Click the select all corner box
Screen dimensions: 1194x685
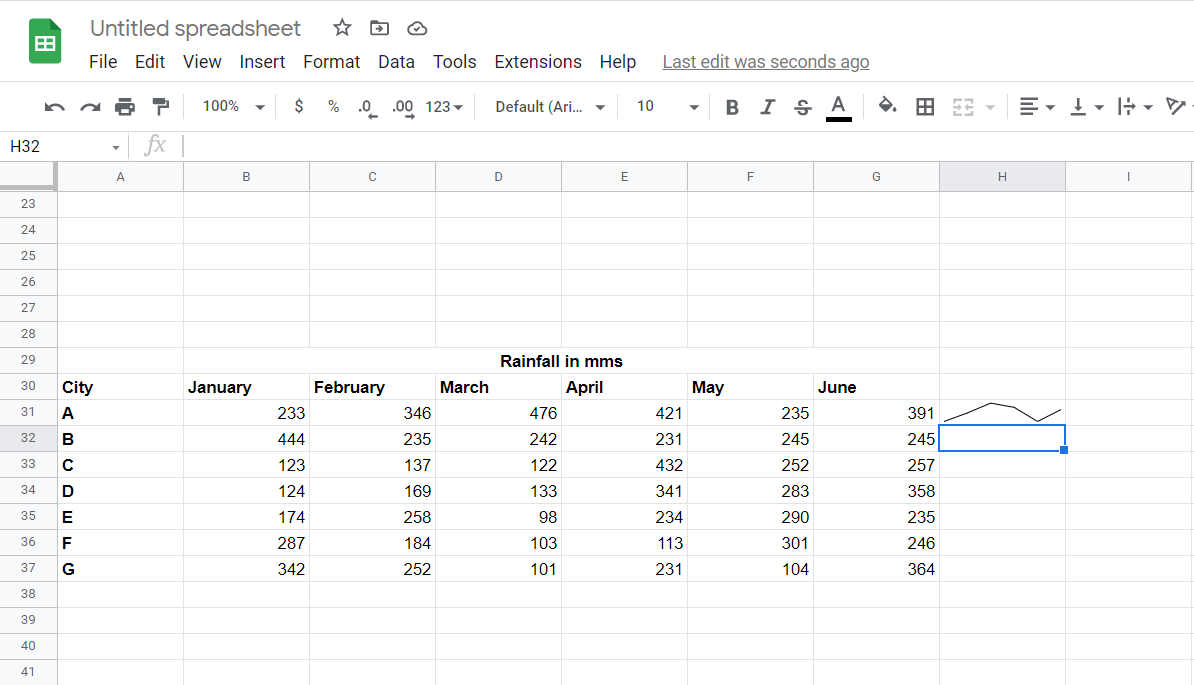pos(28,176)
